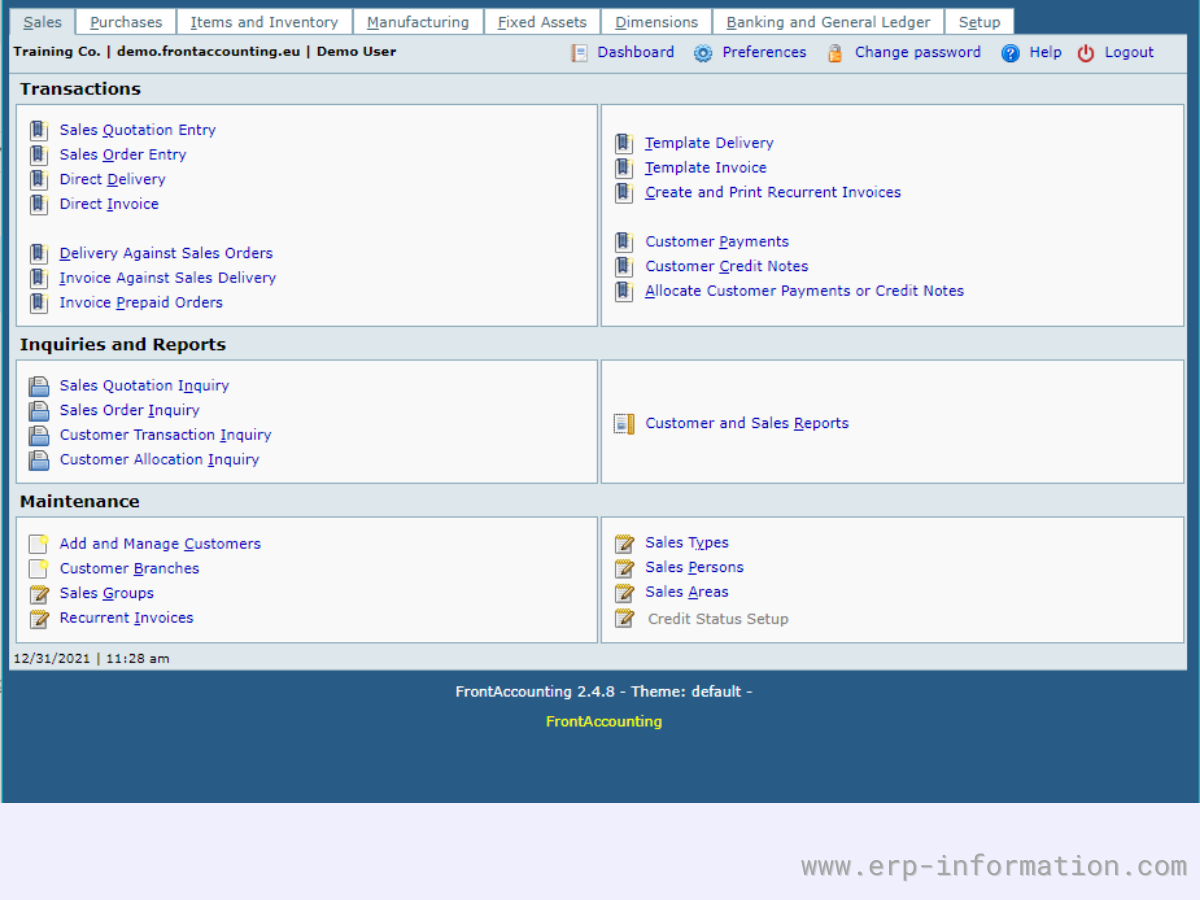Click the pencil icon beside Sales Types

click(x=624, y=543)
